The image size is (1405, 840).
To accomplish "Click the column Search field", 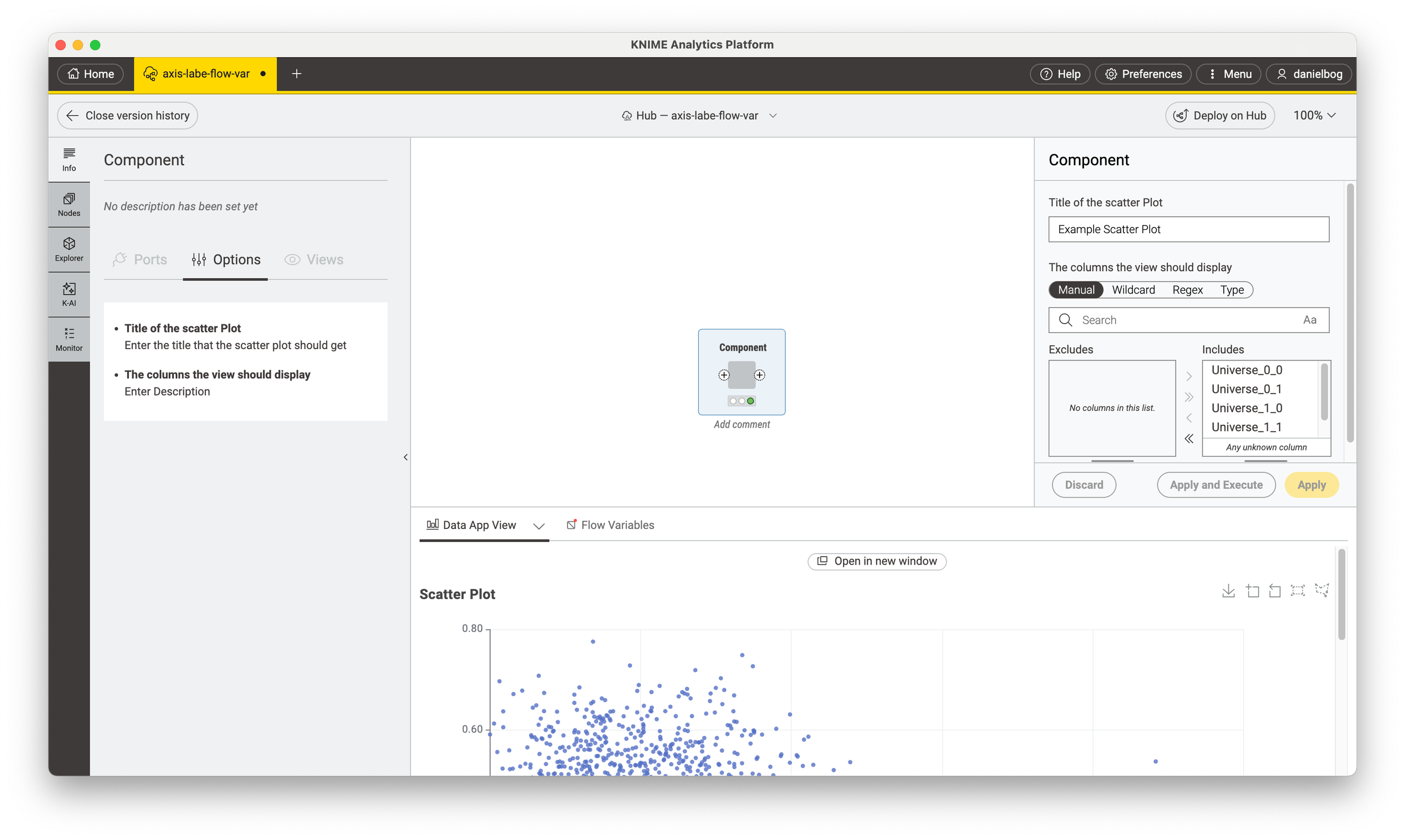I will tap(1189, 320).
